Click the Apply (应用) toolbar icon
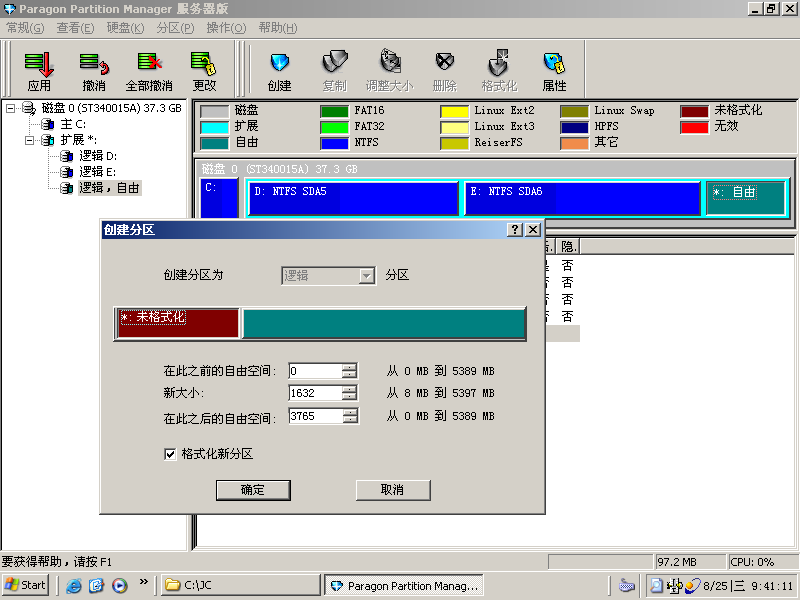 click(39, 64)
